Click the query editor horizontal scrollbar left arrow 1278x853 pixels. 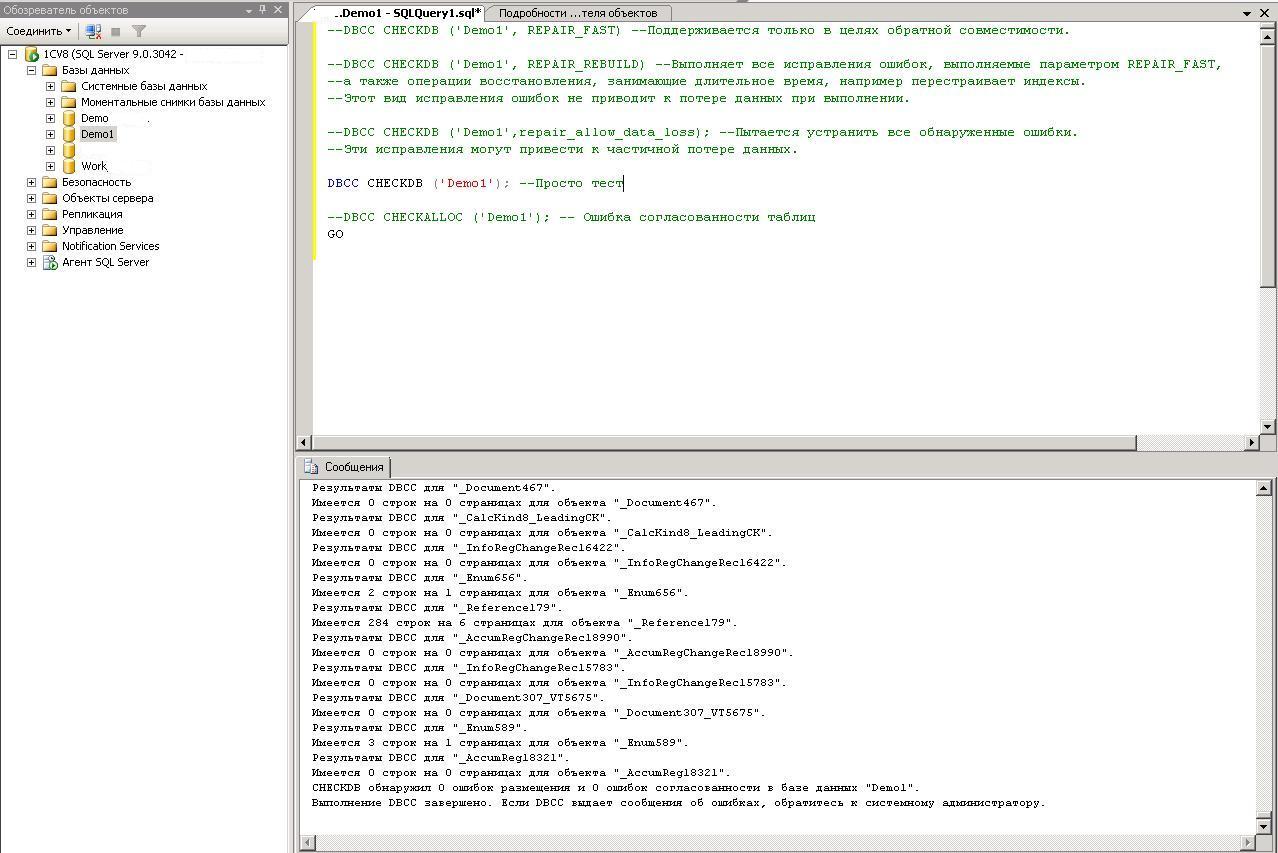coord(305,442)
